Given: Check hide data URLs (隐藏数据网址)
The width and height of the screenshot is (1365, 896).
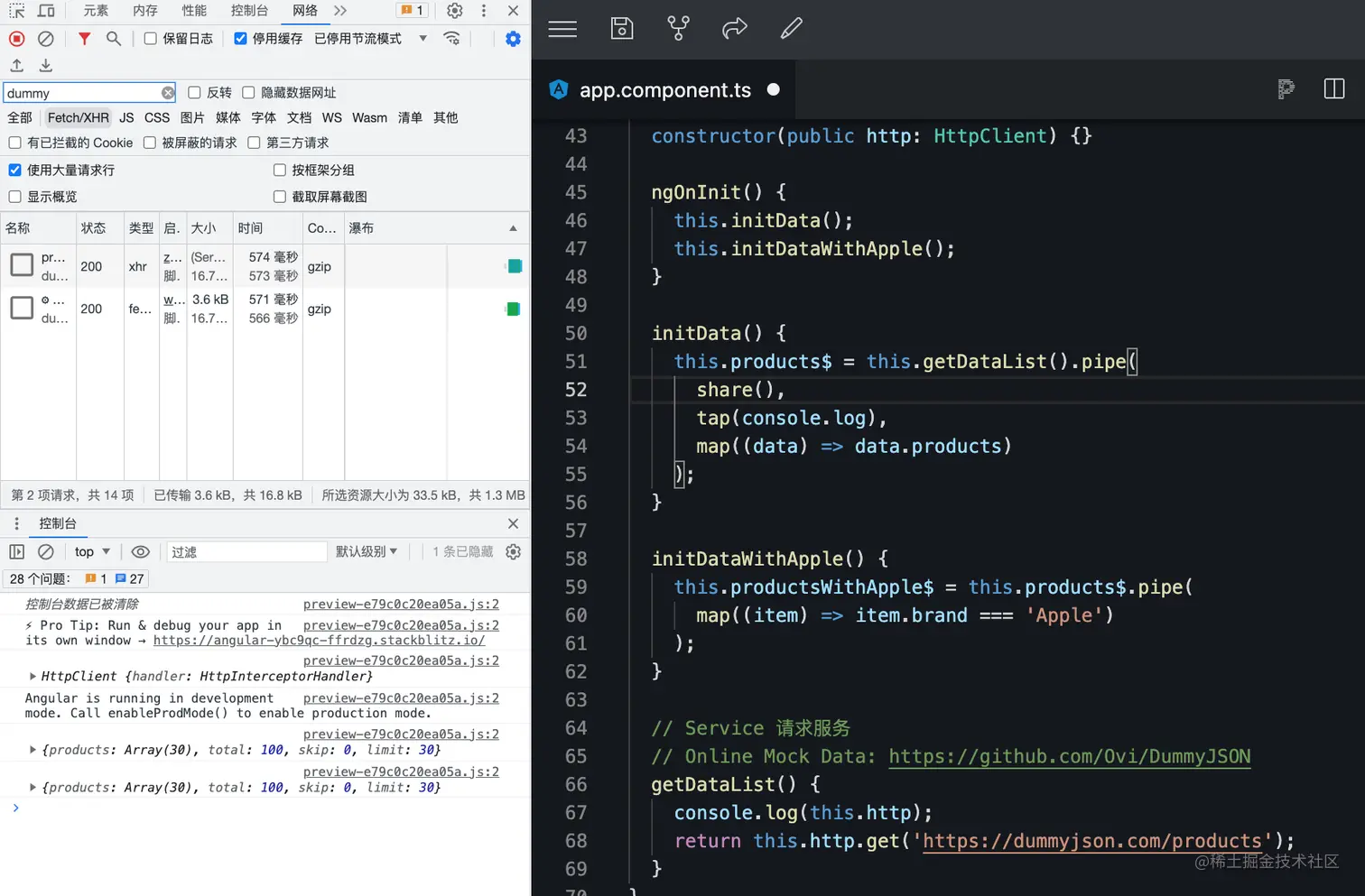Looking at the screenshot, I should 248,93.
